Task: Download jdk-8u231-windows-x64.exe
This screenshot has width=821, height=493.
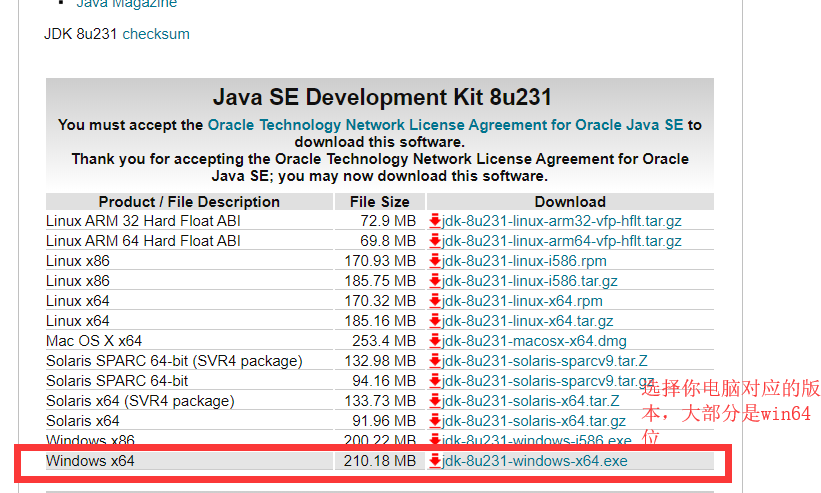Action: coord(535,461)
